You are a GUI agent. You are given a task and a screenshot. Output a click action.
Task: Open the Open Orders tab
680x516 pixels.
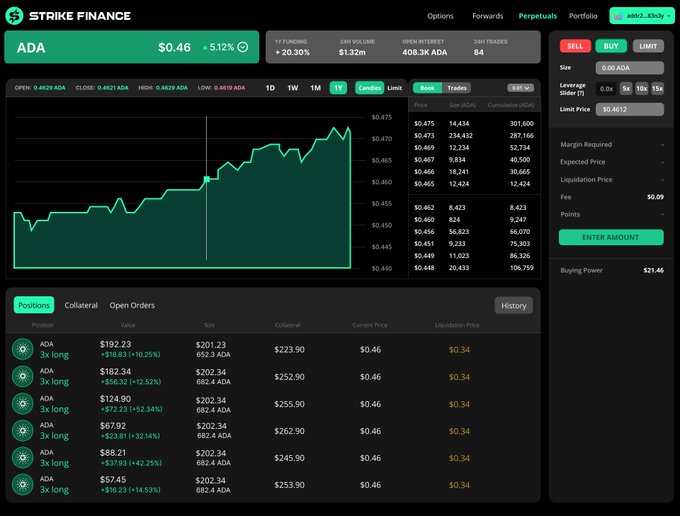point(132,305)
